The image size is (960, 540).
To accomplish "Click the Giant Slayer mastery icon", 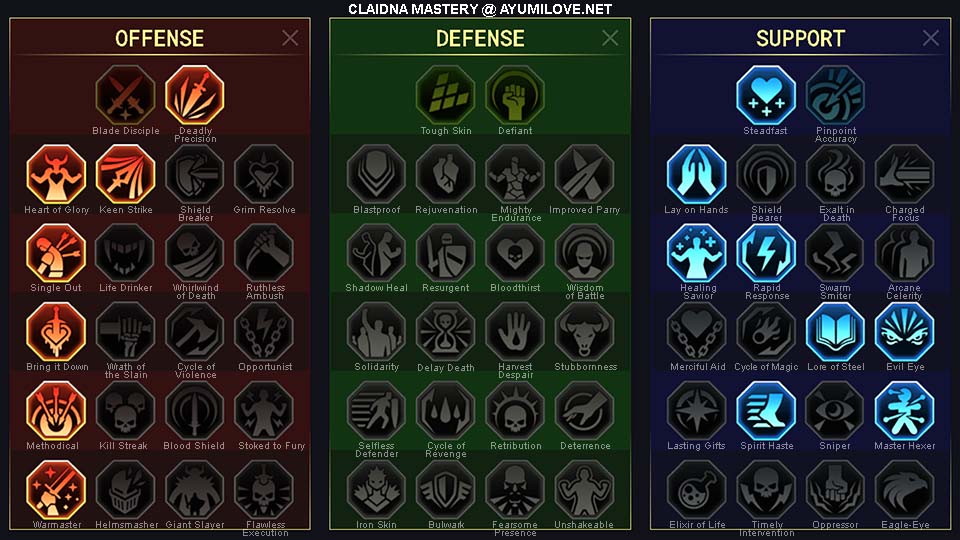I will [195, 490].
